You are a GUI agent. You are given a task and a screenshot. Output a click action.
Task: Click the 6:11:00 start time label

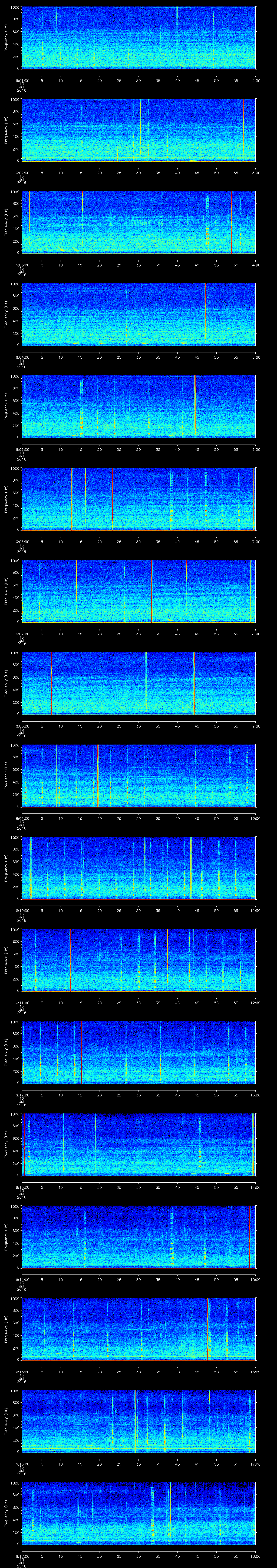22,1003
